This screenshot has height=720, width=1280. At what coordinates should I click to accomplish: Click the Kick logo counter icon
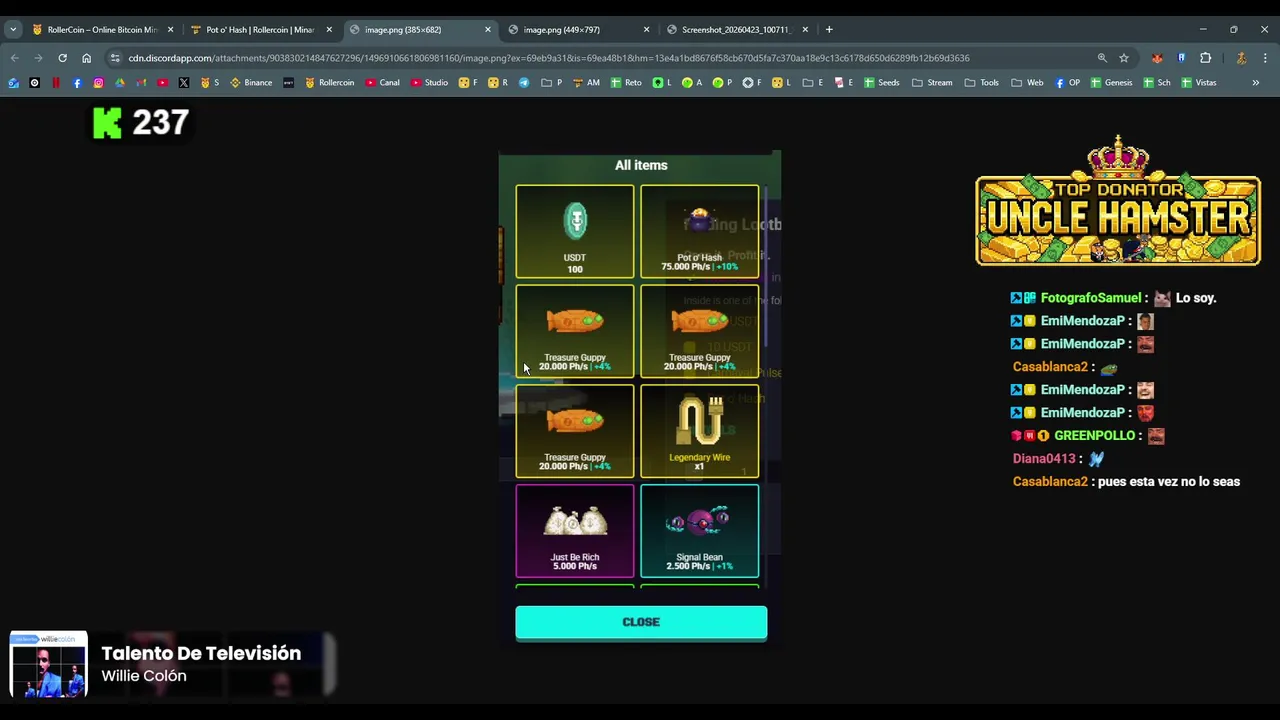pos(107,123)
